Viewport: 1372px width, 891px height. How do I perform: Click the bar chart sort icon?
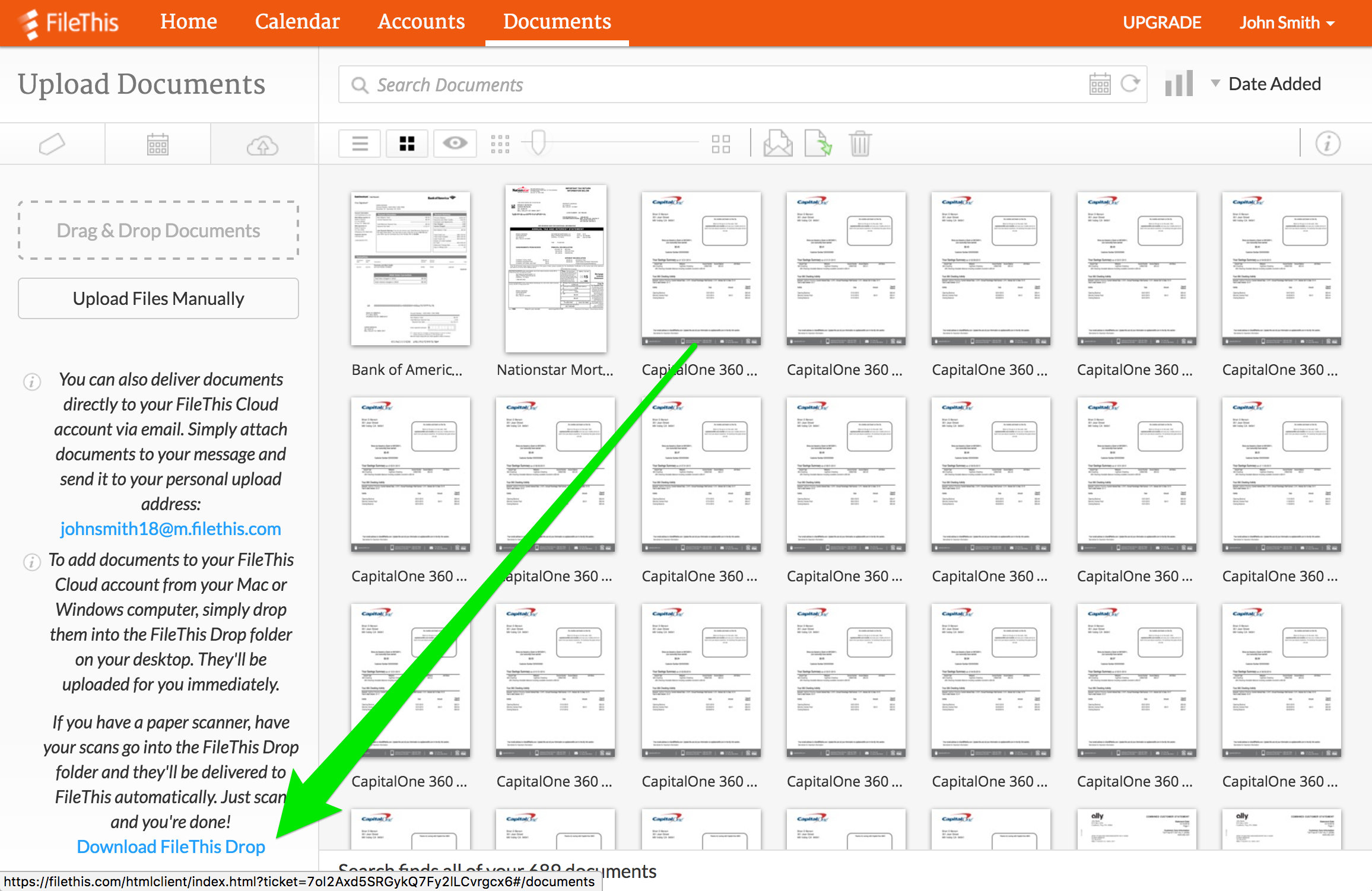click(x=1179, y=84)
